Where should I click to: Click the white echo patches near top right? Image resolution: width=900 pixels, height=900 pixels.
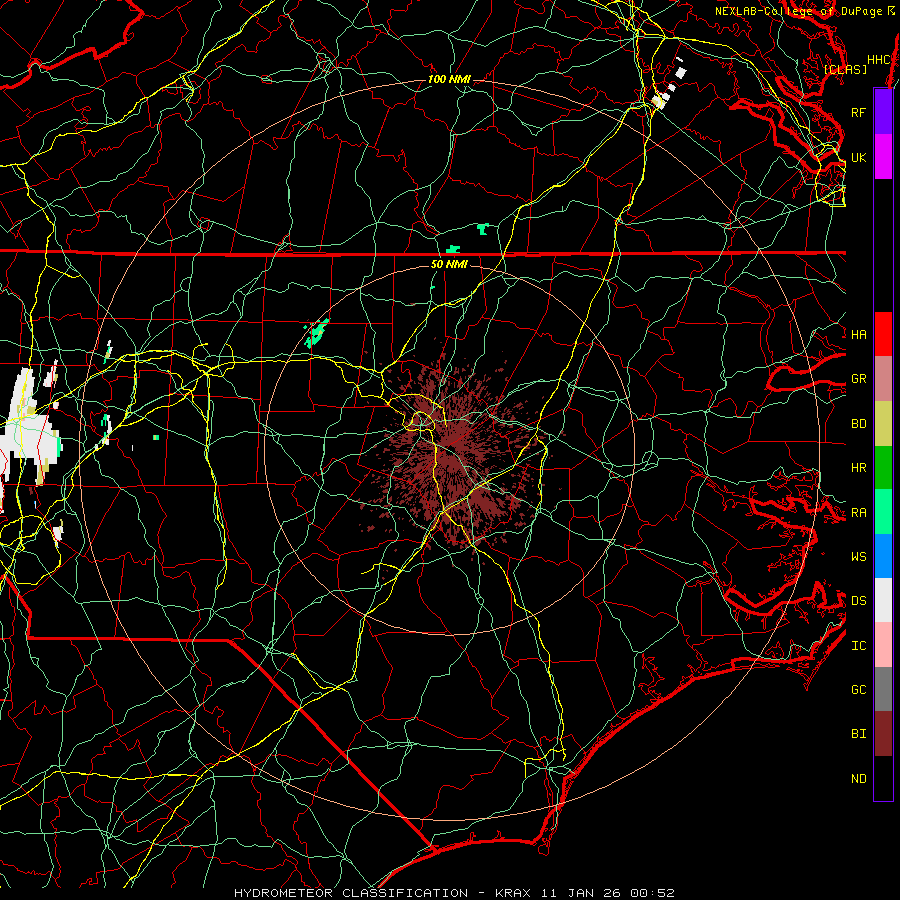(668, 85)
